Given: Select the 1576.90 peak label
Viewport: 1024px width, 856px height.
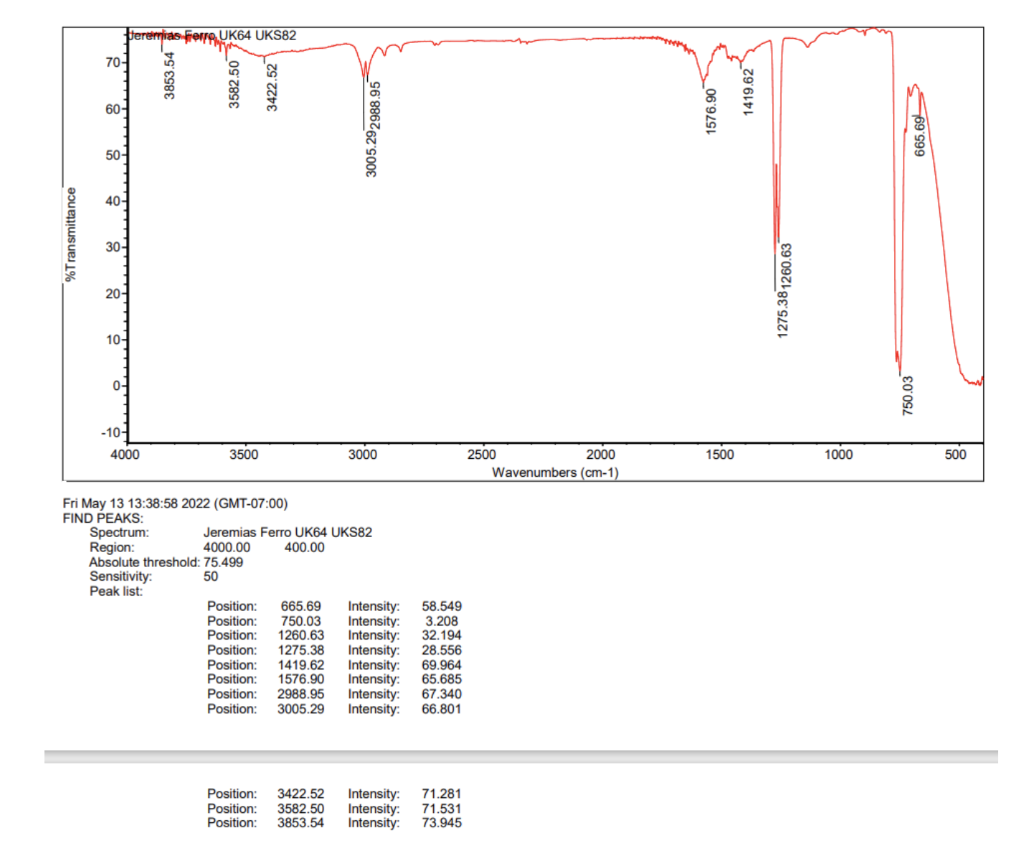Looking at the screenshot, I should (711, 112).
